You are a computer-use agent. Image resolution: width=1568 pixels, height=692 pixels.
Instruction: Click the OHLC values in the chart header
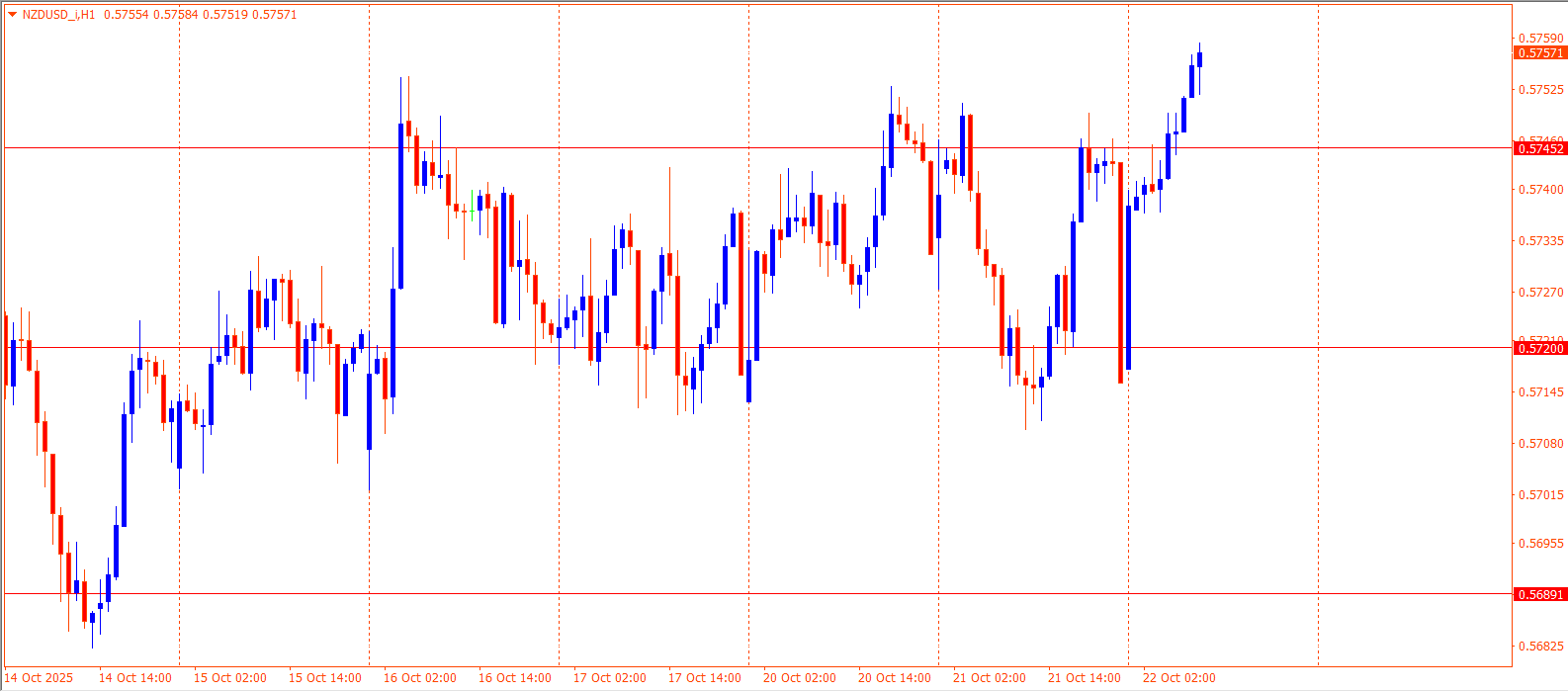tap(200, 15)
